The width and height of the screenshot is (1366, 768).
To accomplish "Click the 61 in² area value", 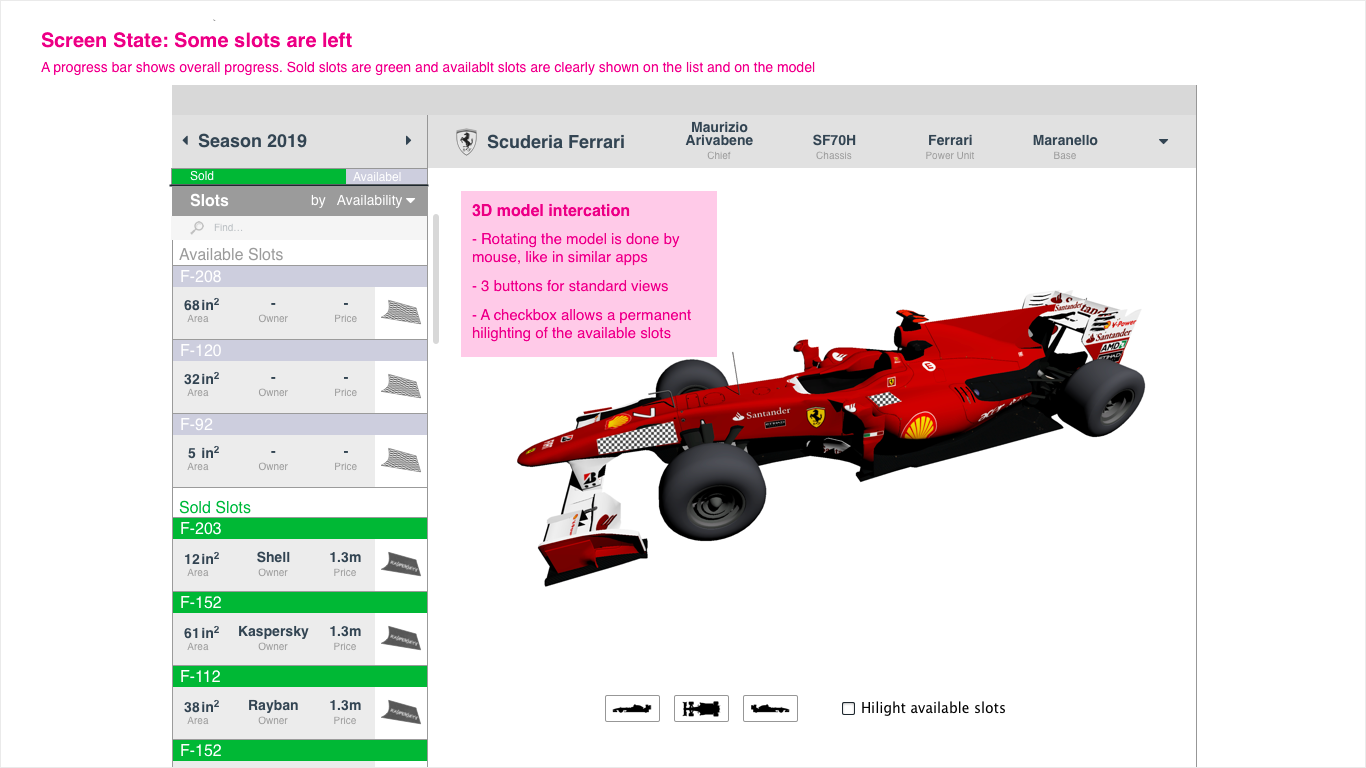I will click(202, 632).
